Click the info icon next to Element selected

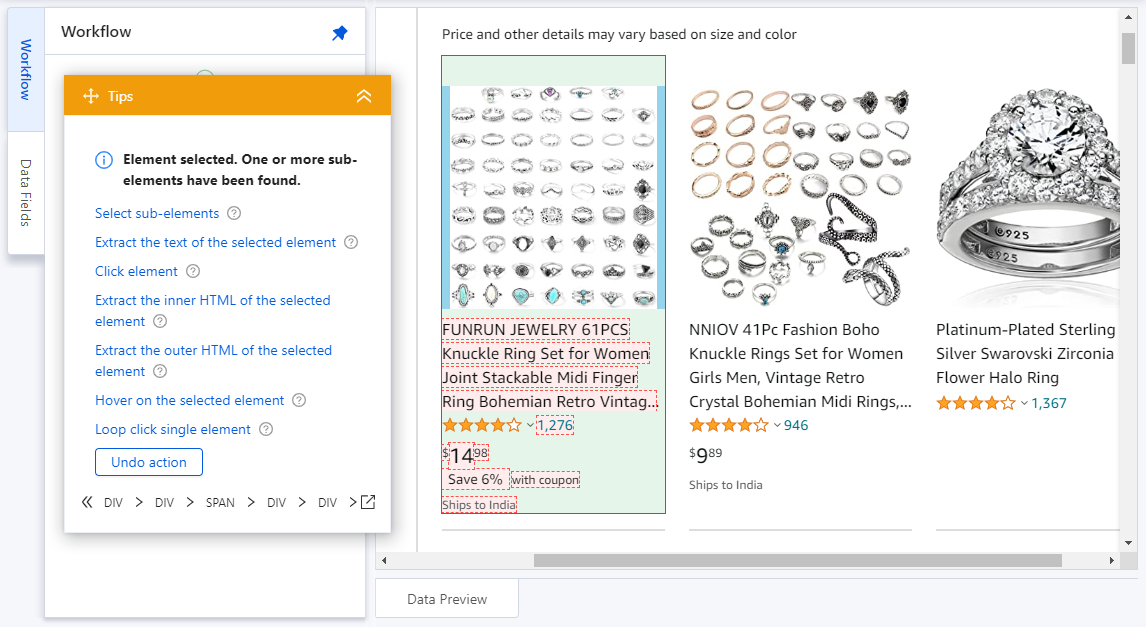point(104,160)
